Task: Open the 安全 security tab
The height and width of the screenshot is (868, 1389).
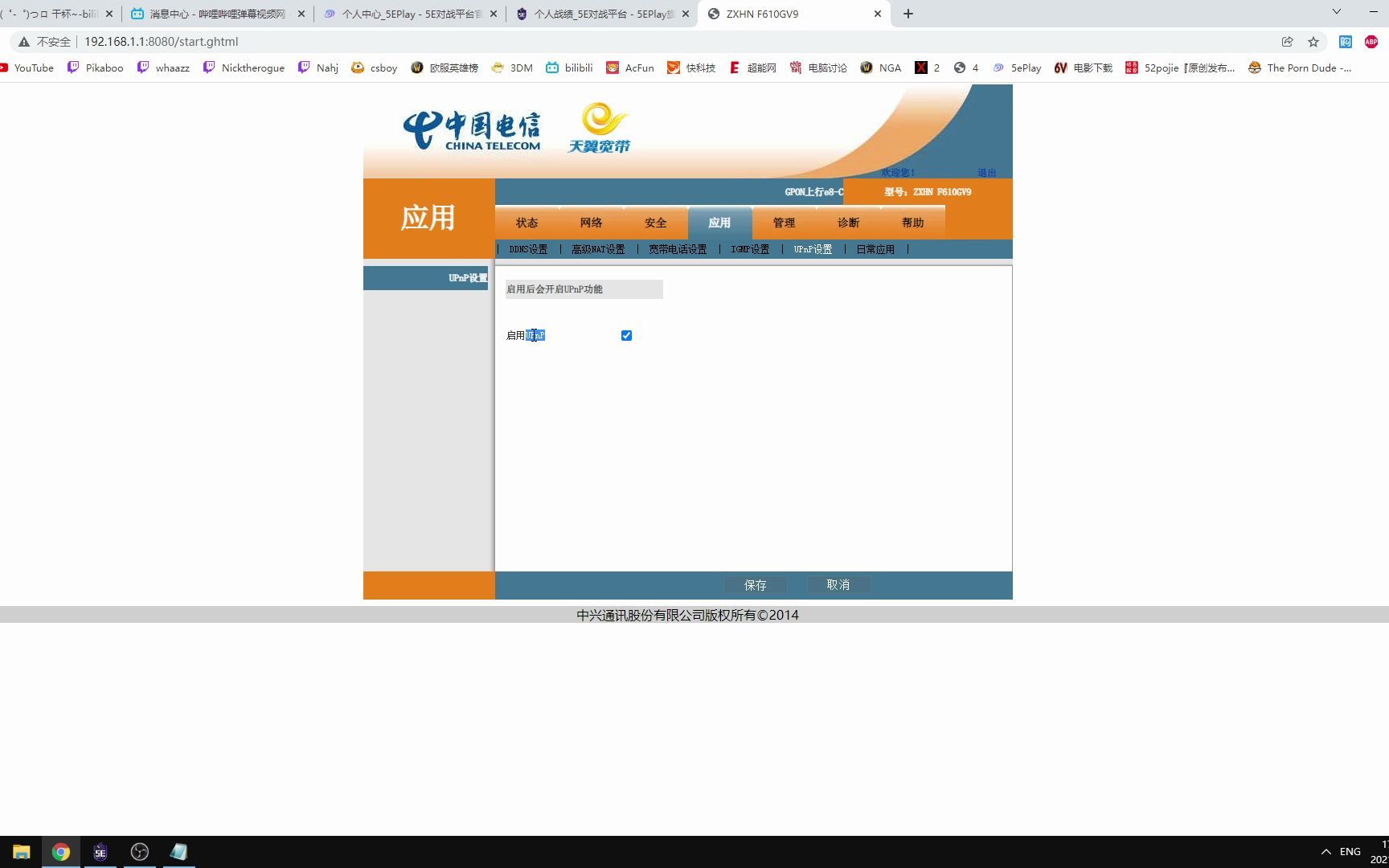Action: click(656, 223)
